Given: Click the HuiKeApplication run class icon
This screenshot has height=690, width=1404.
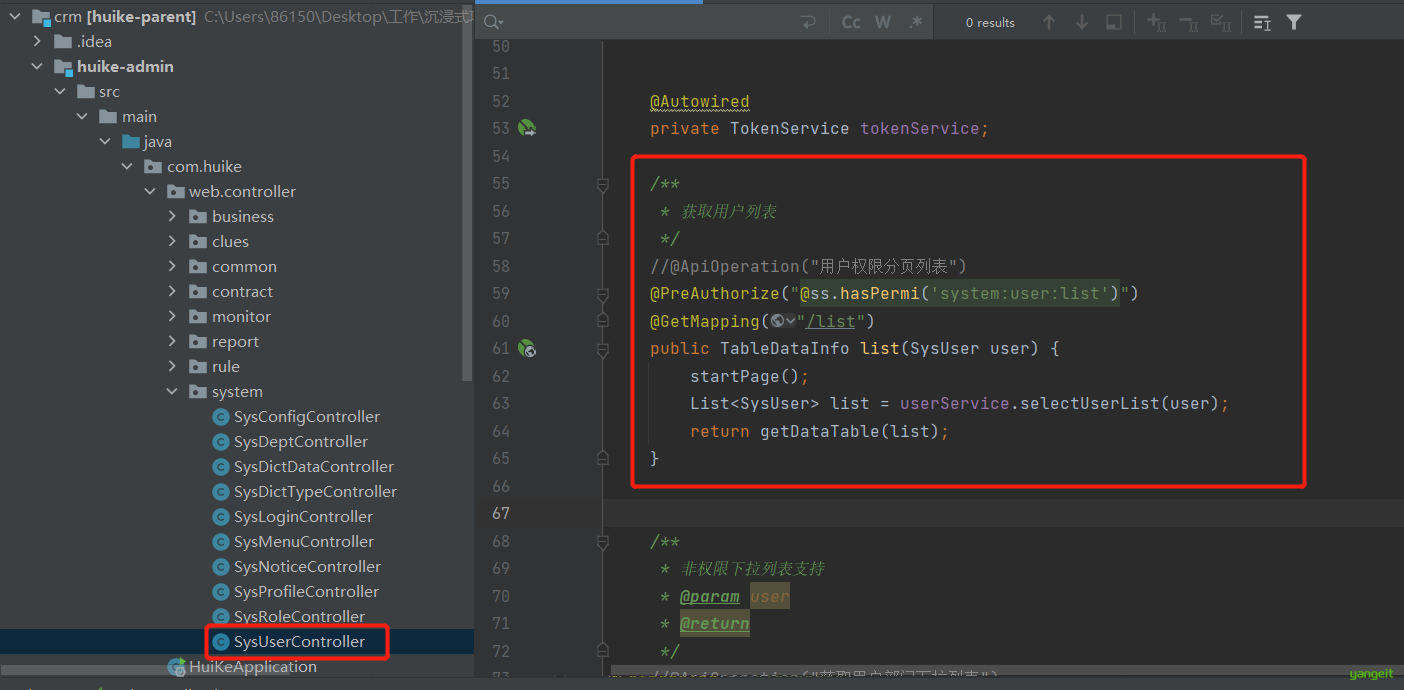Looking at the screenshot, I should 176,667.
